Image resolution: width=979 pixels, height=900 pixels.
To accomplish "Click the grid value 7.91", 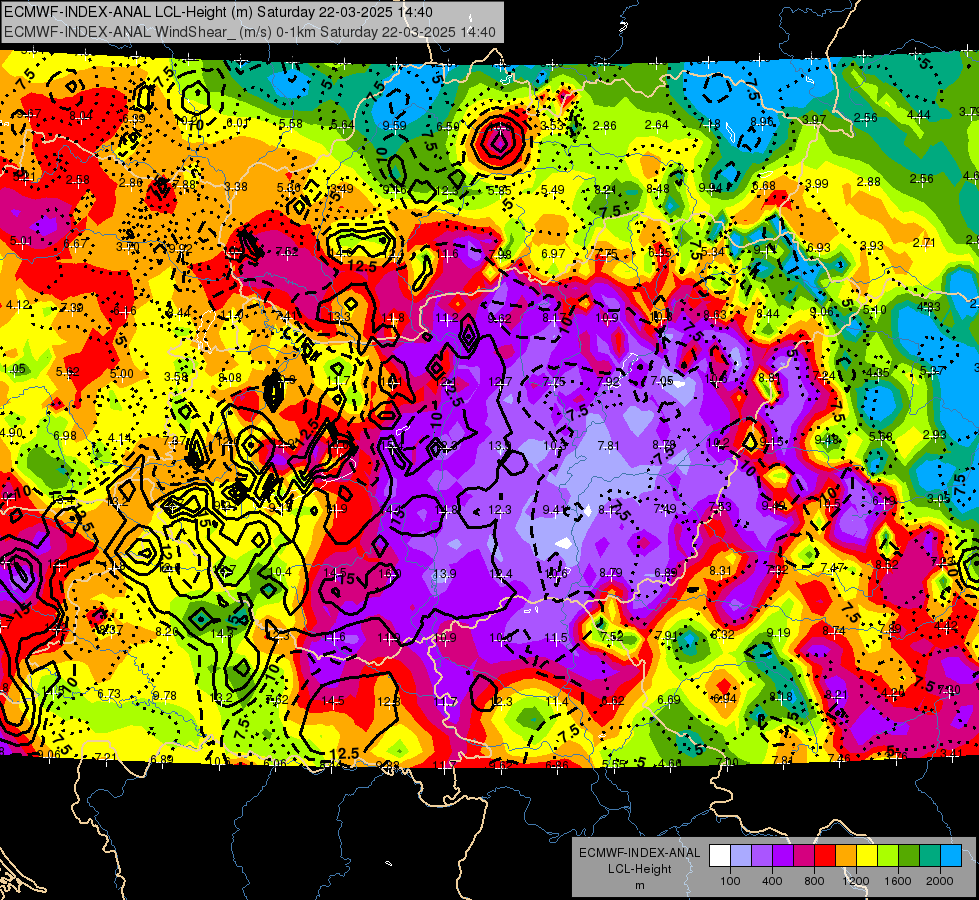I will pyautogui.click(x=667, y=635).
